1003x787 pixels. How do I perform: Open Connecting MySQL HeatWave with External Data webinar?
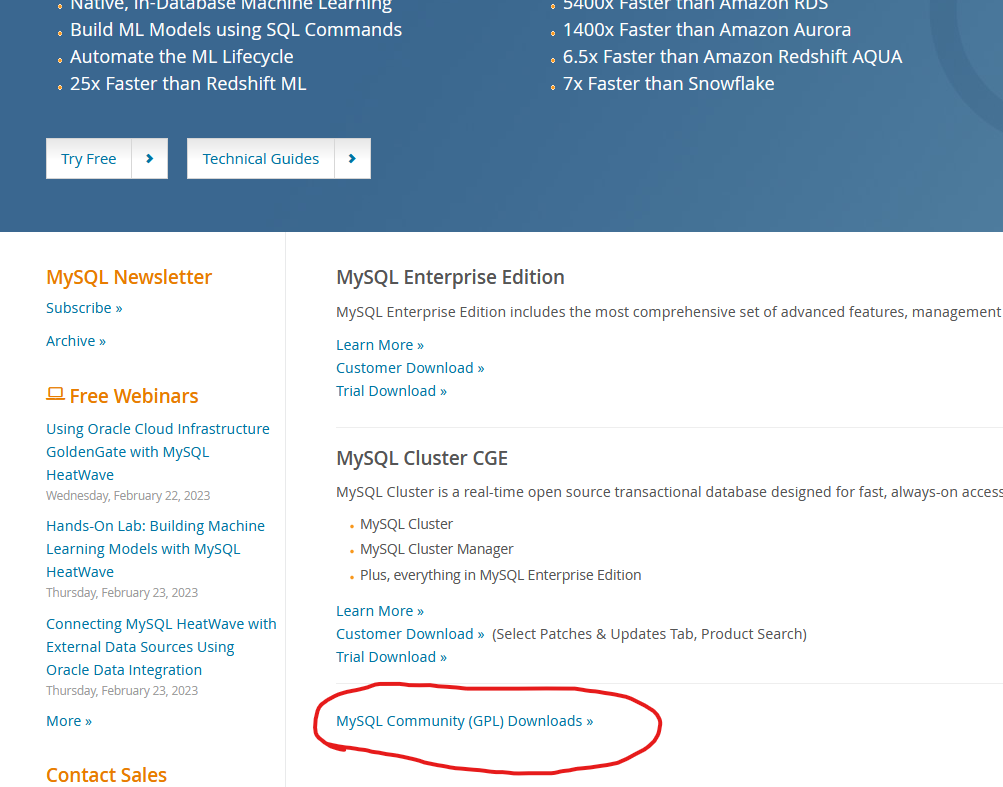coord(161,647)
